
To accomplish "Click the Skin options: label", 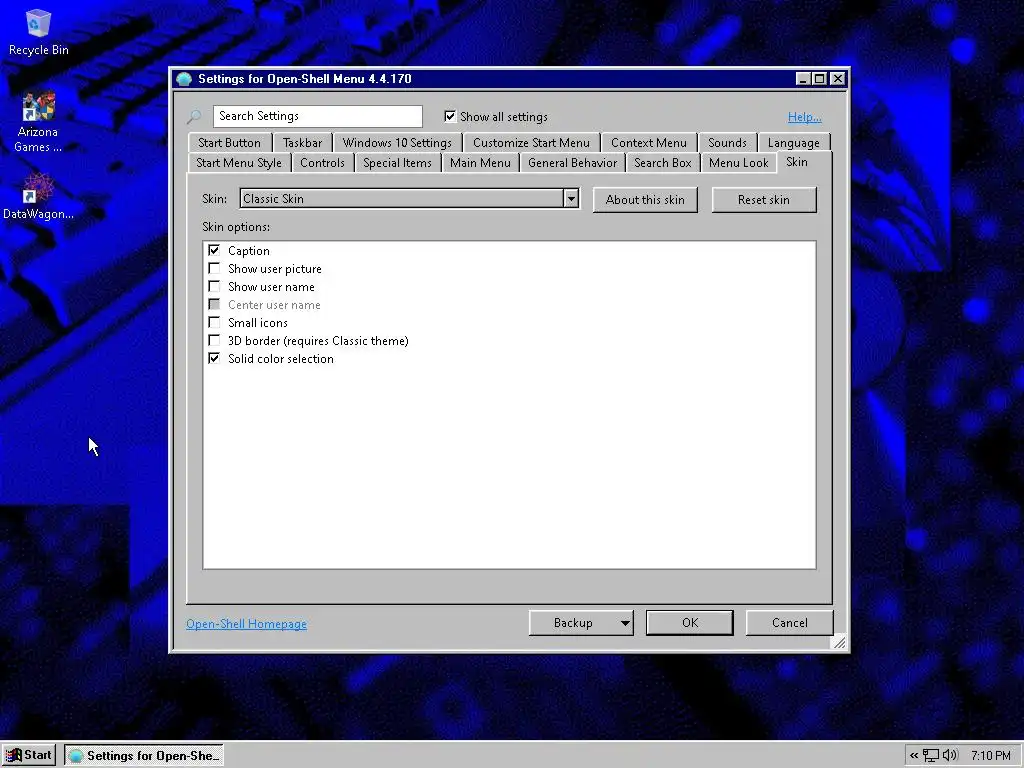I will click(x=236, y=227).
